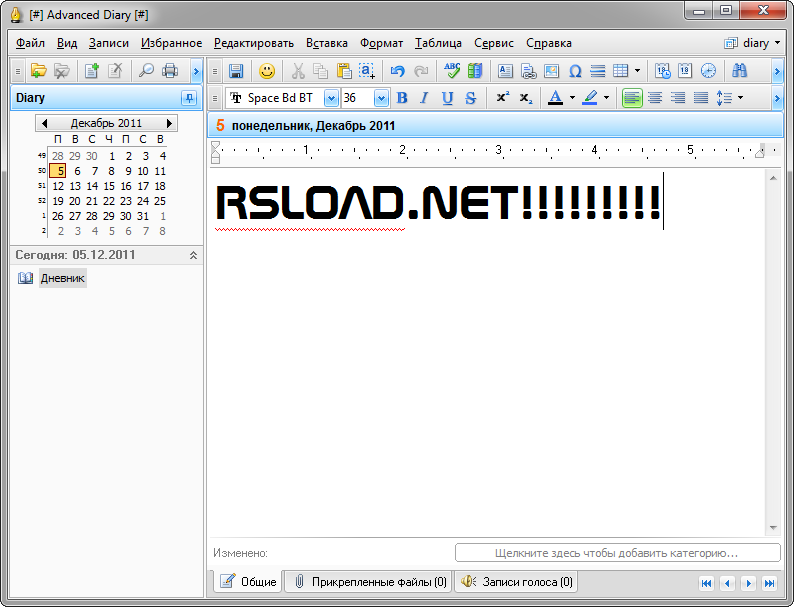Toggle strikethrough formatting
Screen dimensions: 794x607
coord(470,98)
